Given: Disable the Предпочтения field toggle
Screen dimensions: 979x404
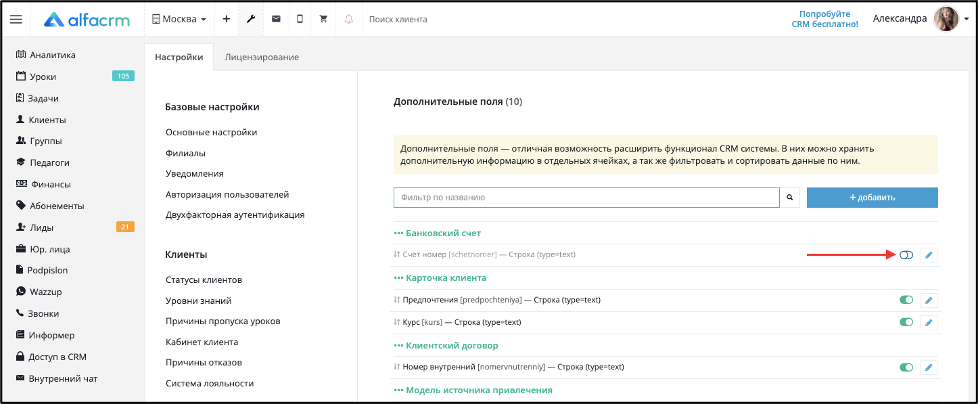Looking at the screenshot, I should 906,300.
